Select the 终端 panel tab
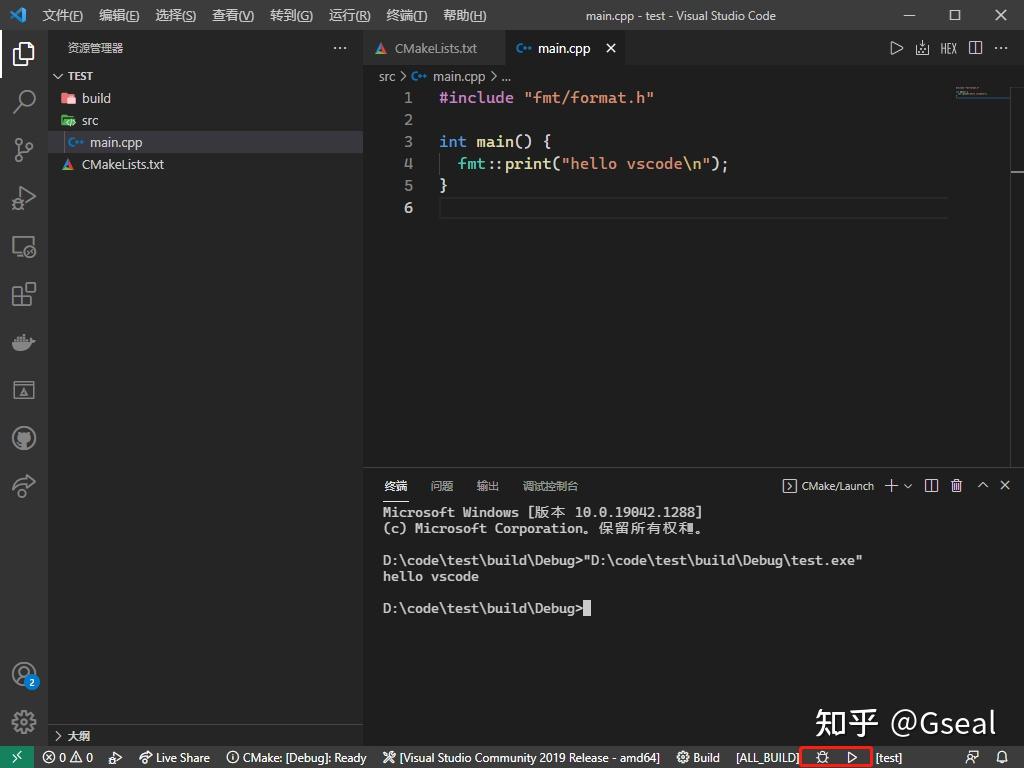 [396, 486]
